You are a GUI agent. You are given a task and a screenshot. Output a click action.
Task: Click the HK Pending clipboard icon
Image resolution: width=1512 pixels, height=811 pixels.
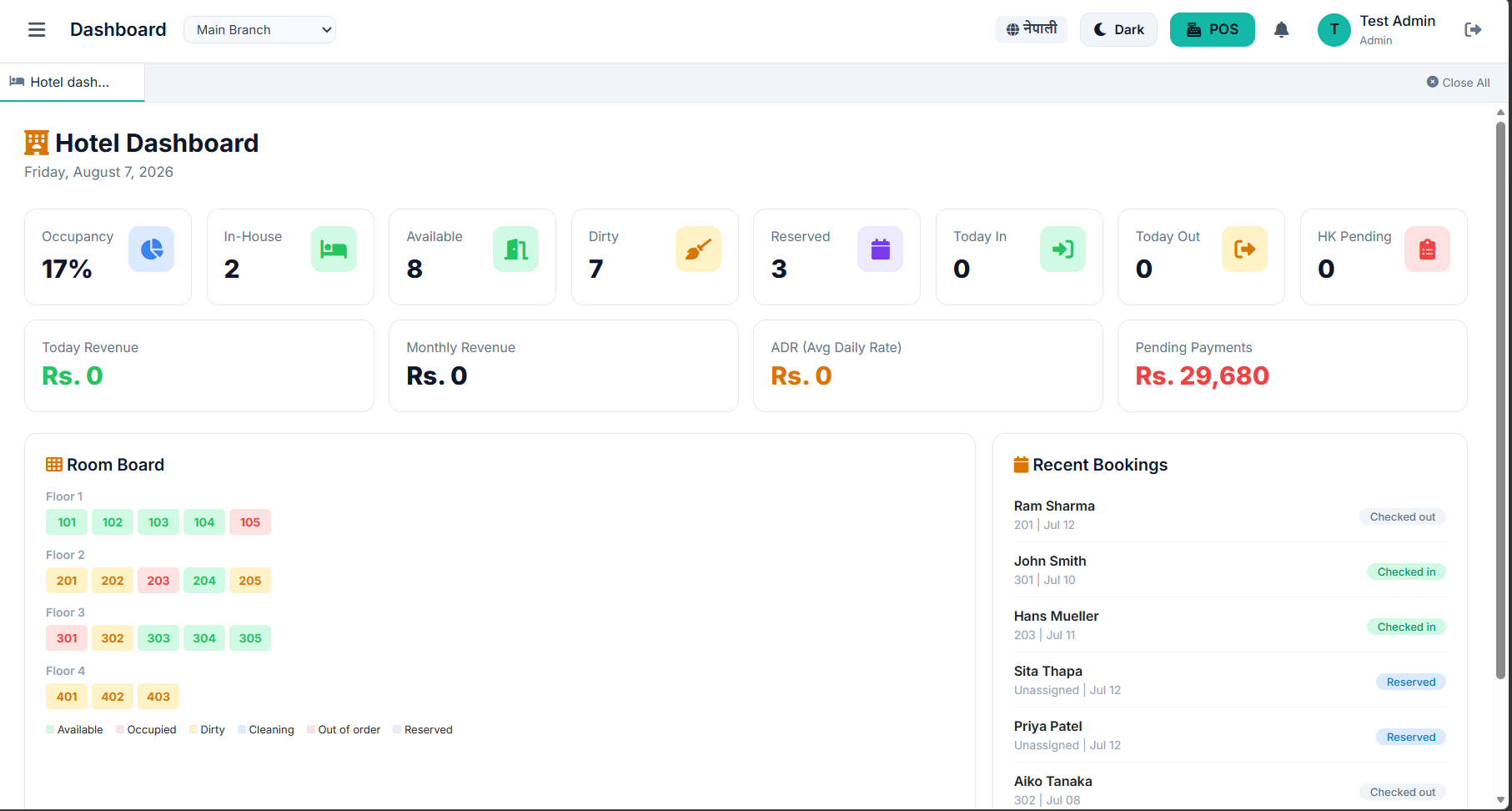point(1427,249)
